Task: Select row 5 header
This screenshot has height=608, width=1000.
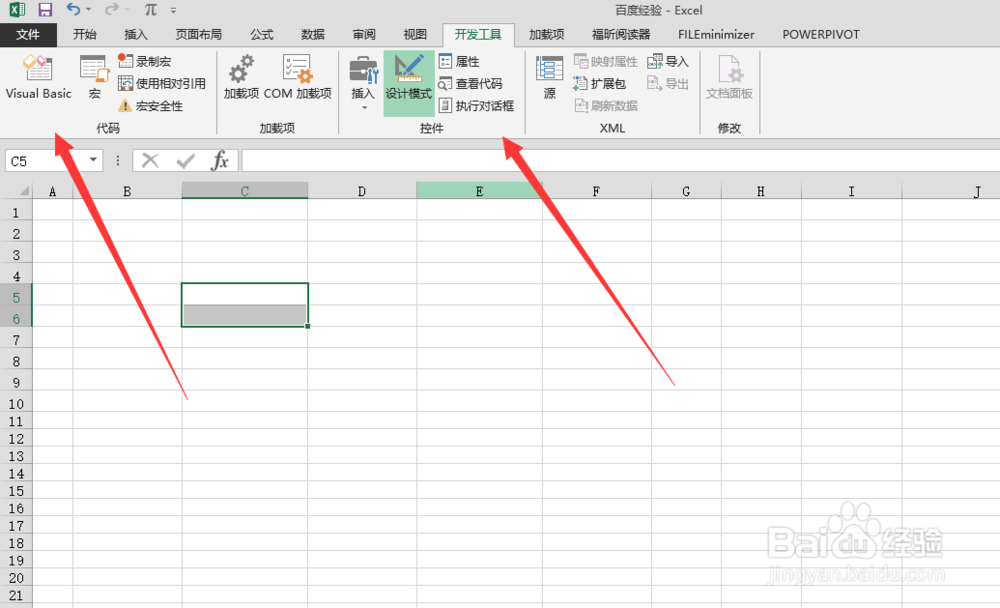Action: [x=16, y=297]
